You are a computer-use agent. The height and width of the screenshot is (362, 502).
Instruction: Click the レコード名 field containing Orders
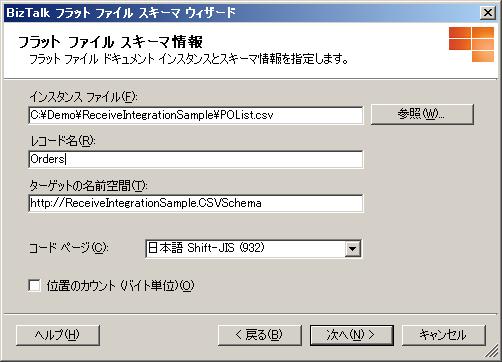click(196, 159)
